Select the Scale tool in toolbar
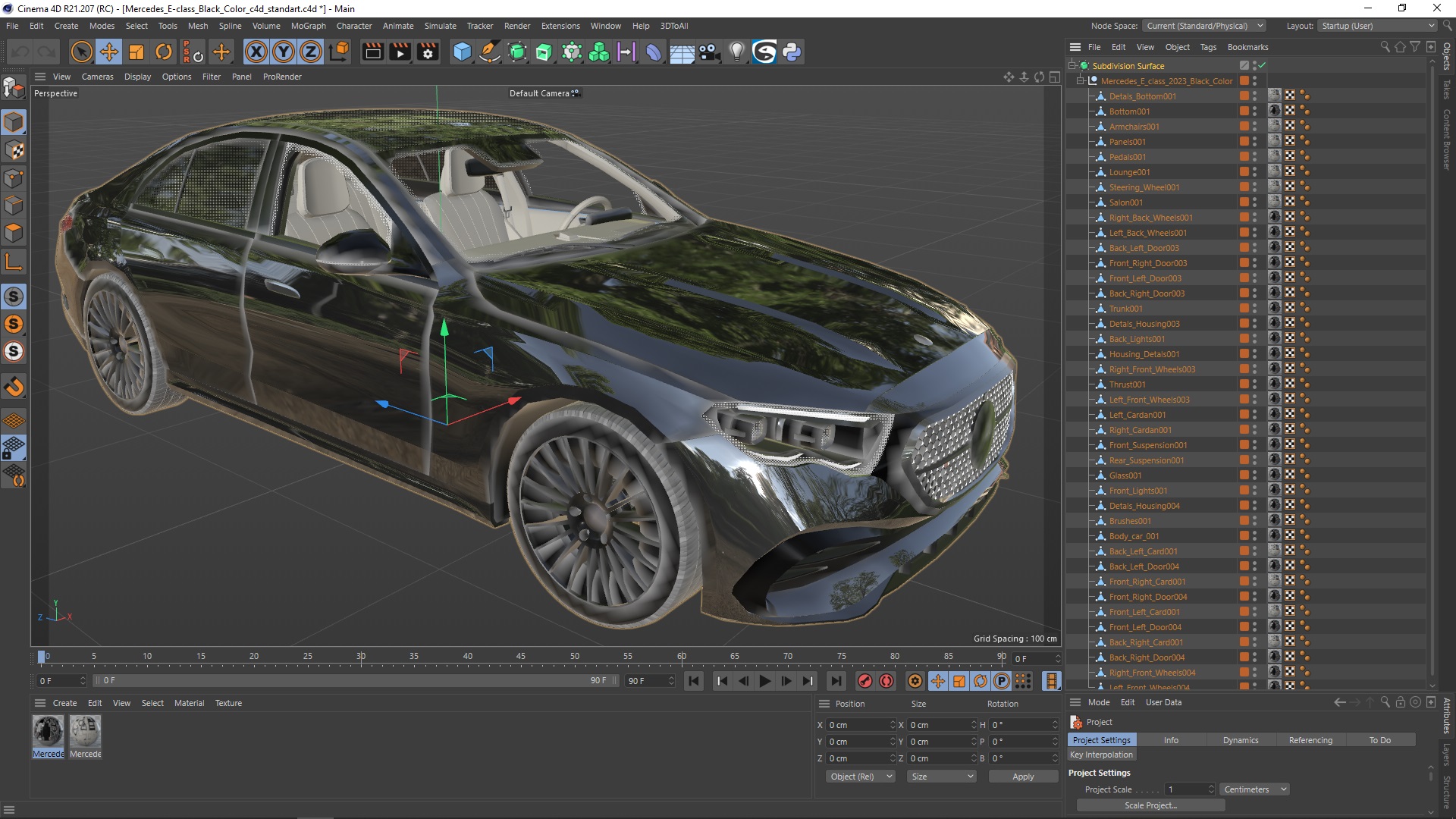 pos(136,52)
